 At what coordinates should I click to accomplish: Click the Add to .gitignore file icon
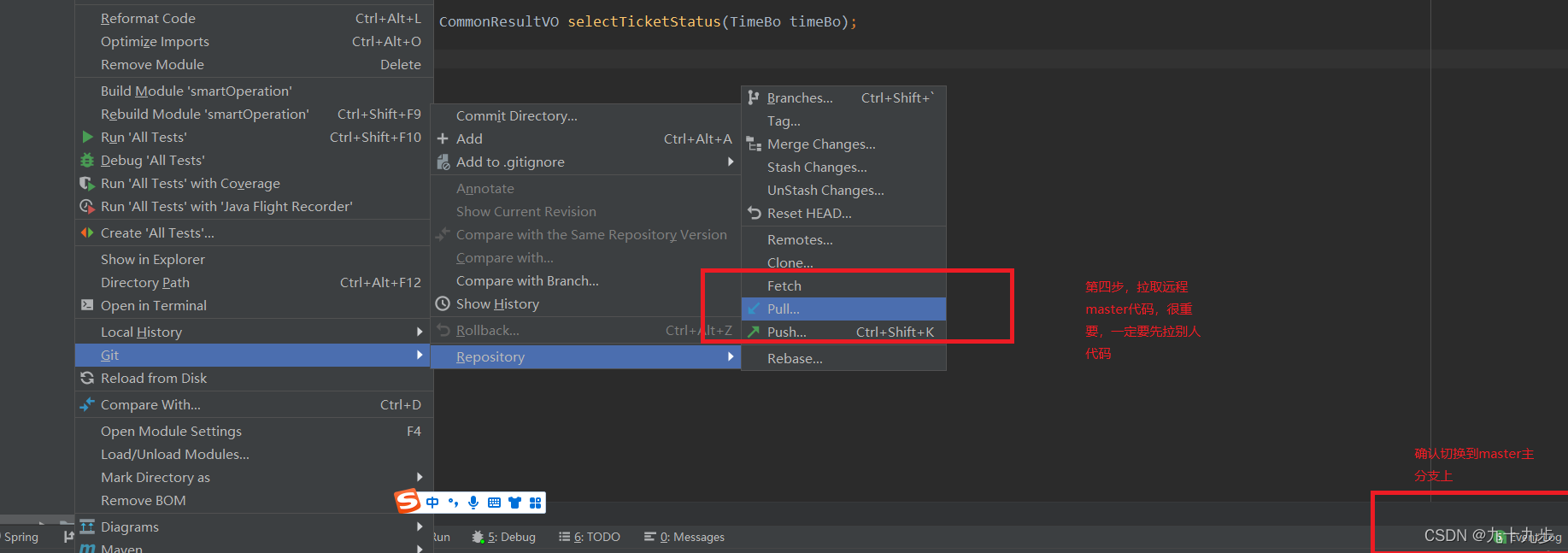tap(443, 162)
